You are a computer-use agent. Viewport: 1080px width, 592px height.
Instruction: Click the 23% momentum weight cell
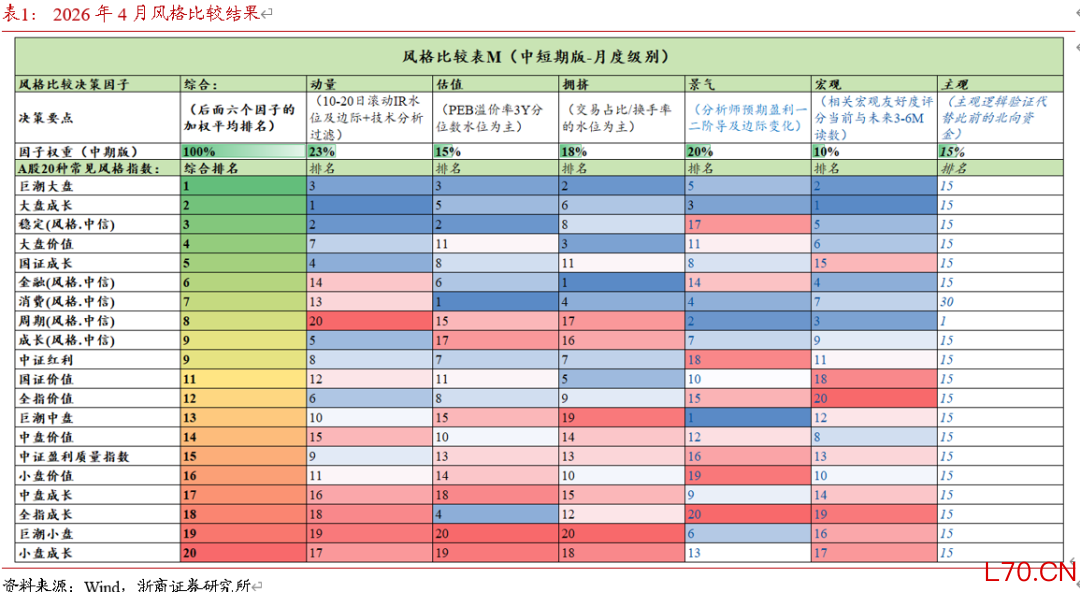[x=322, y=151]
